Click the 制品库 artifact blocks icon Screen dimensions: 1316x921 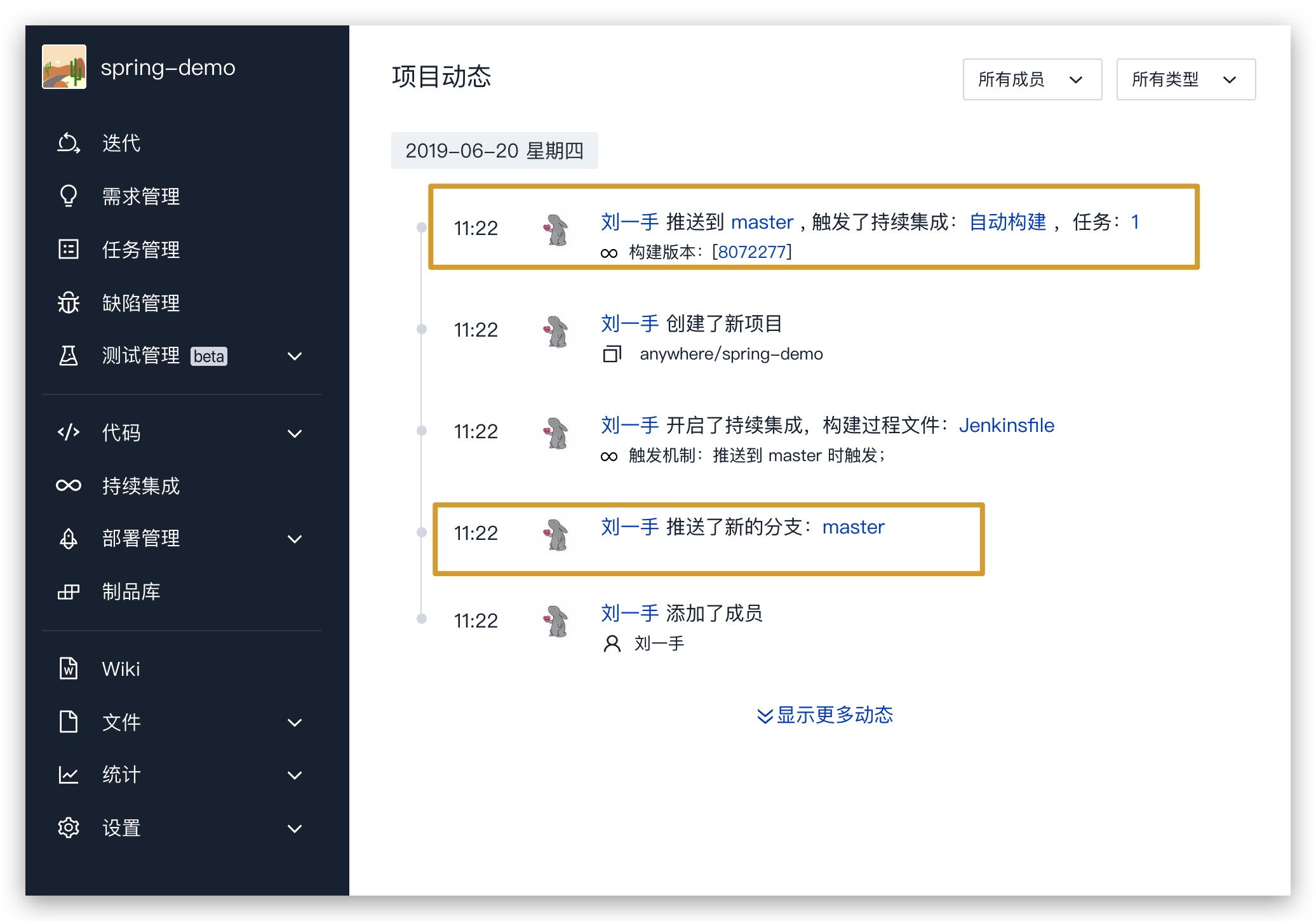tap(69, 591)
